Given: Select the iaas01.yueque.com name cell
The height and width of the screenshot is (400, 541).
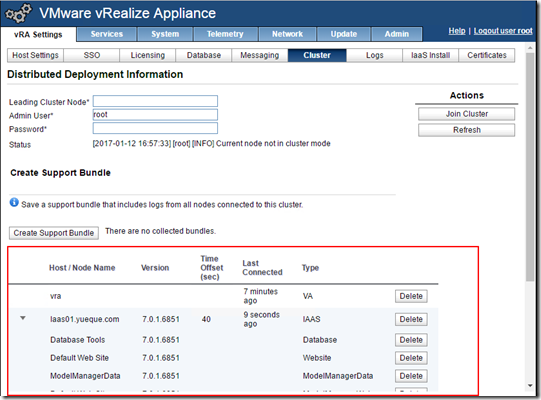Looking at the screenshot, I should coord(85,319).
